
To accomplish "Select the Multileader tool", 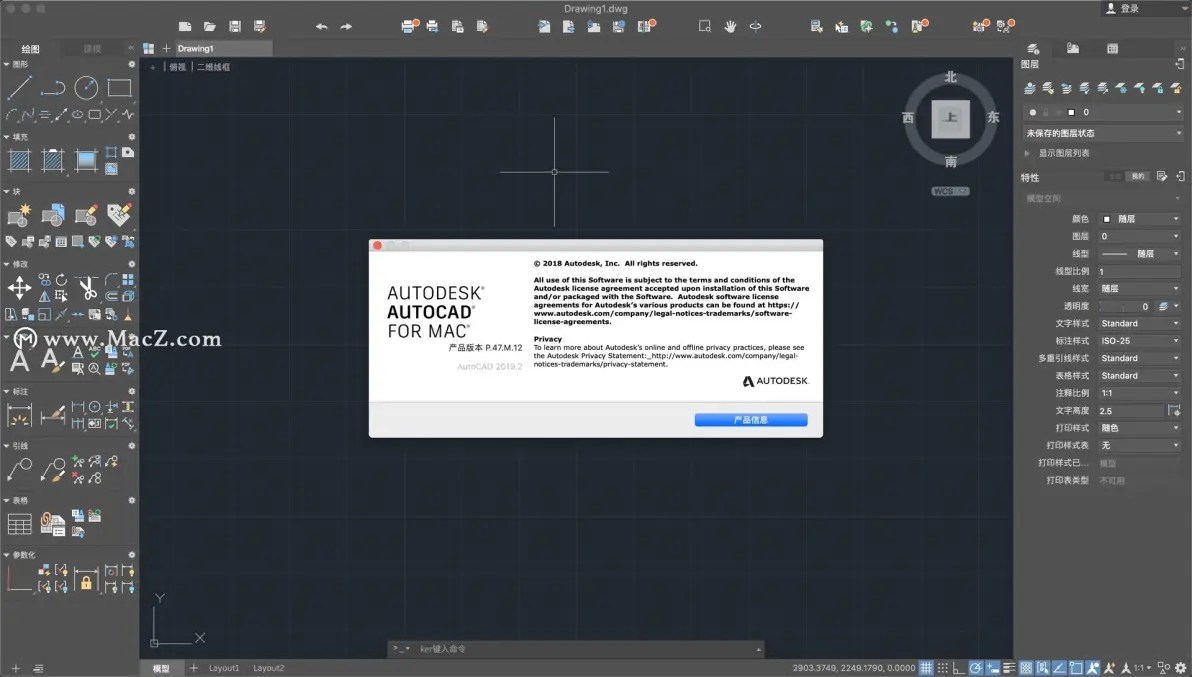I will tap(19, 470).
